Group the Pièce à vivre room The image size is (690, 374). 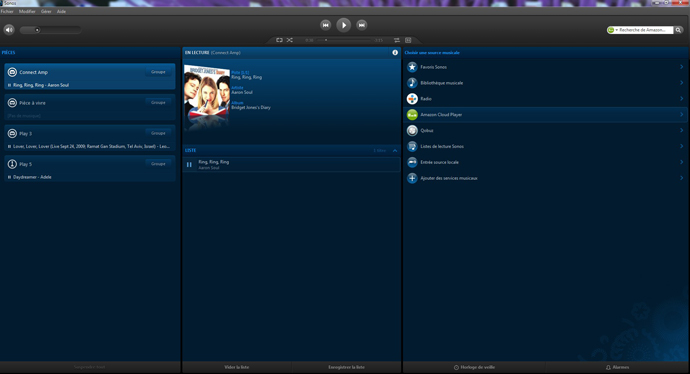point(158,103)
